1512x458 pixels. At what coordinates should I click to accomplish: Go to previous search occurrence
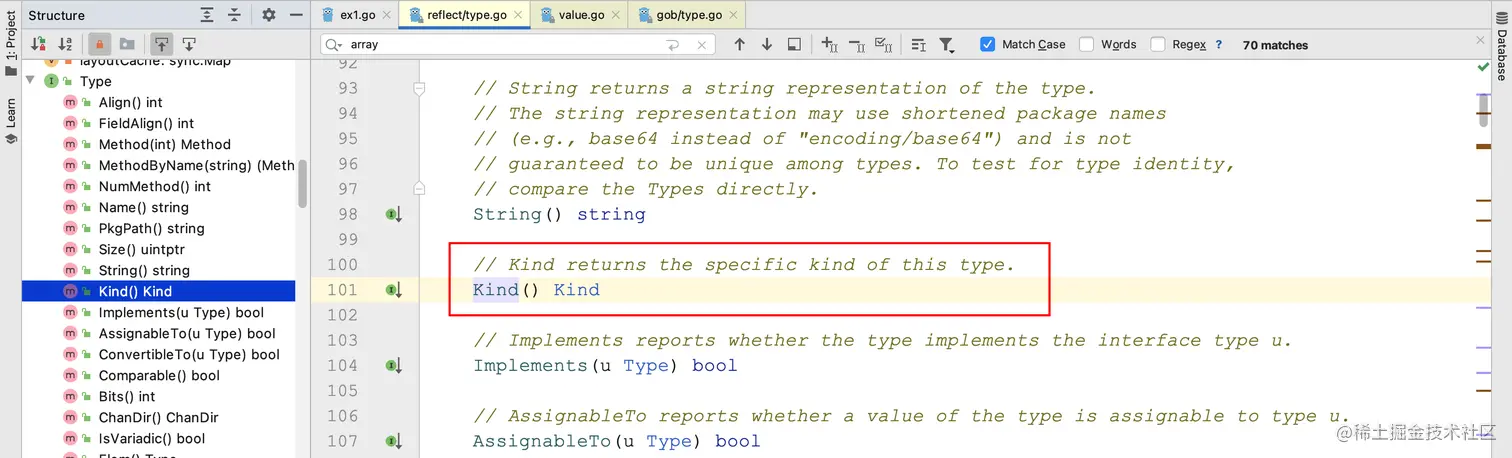740,44
